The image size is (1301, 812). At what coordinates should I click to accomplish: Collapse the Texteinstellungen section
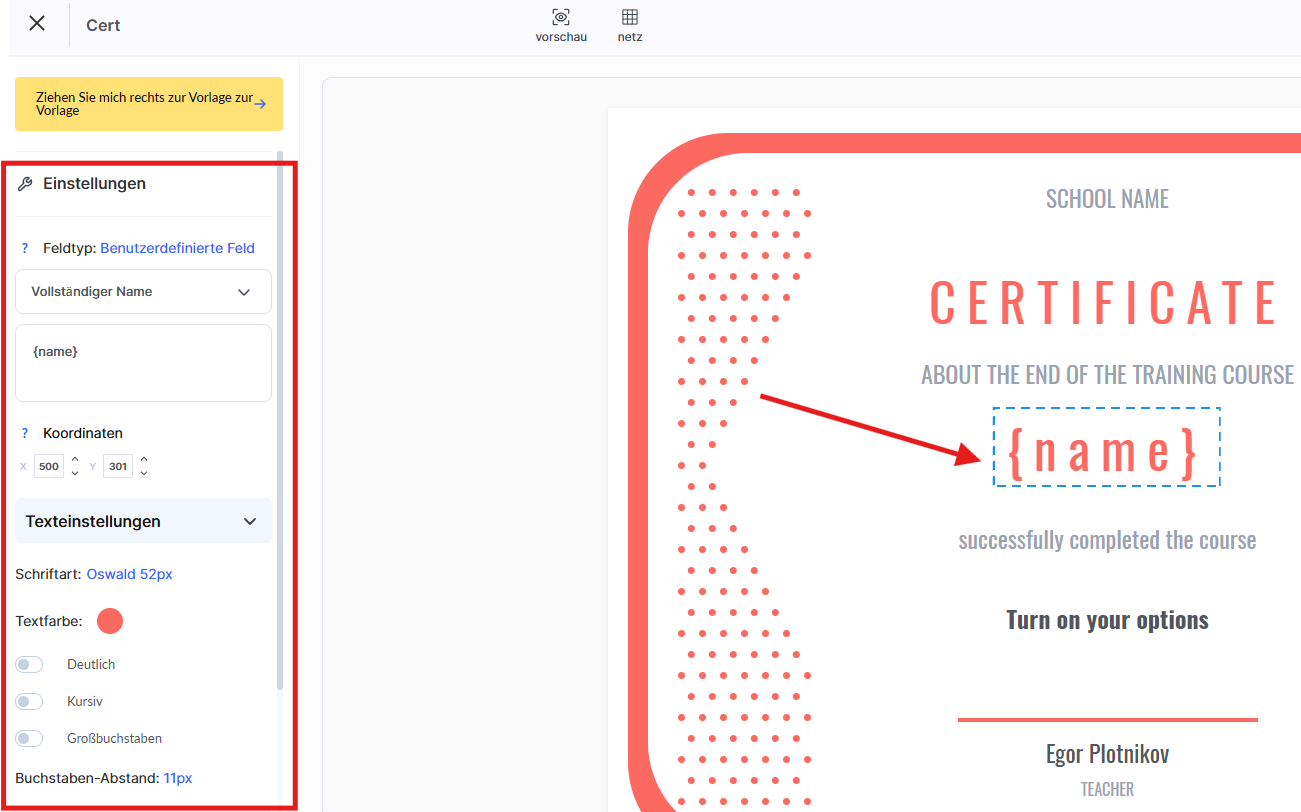coord(249,521)
